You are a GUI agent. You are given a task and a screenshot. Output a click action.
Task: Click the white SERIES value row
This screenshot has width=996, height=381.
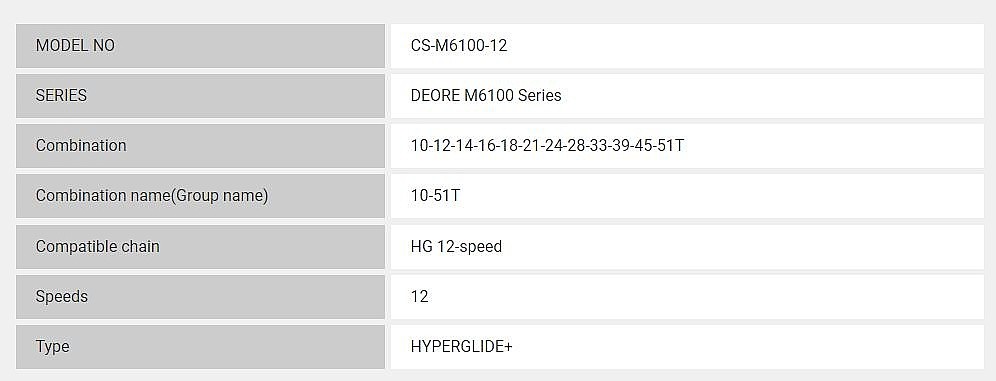(687, 96)
